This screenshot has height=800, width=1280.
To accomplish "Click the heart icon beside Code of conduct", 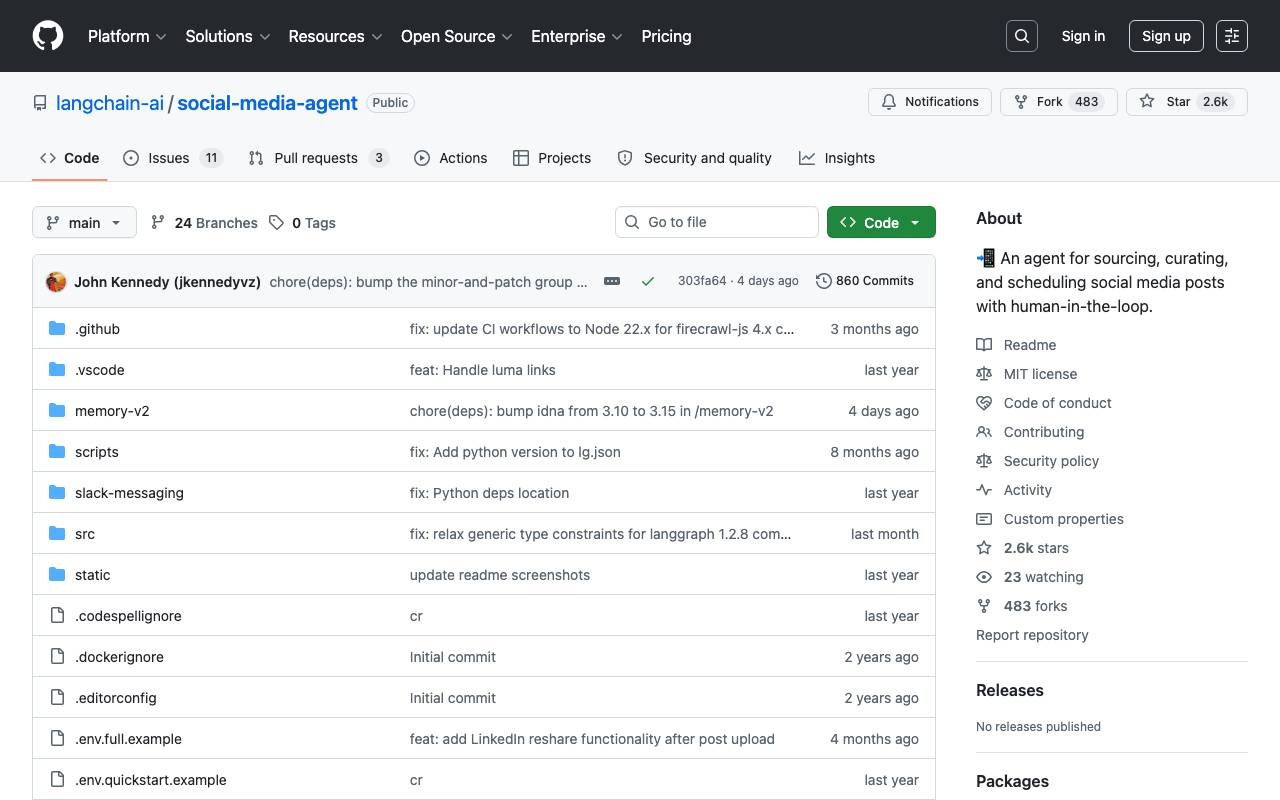I will [x=984, y=403].
